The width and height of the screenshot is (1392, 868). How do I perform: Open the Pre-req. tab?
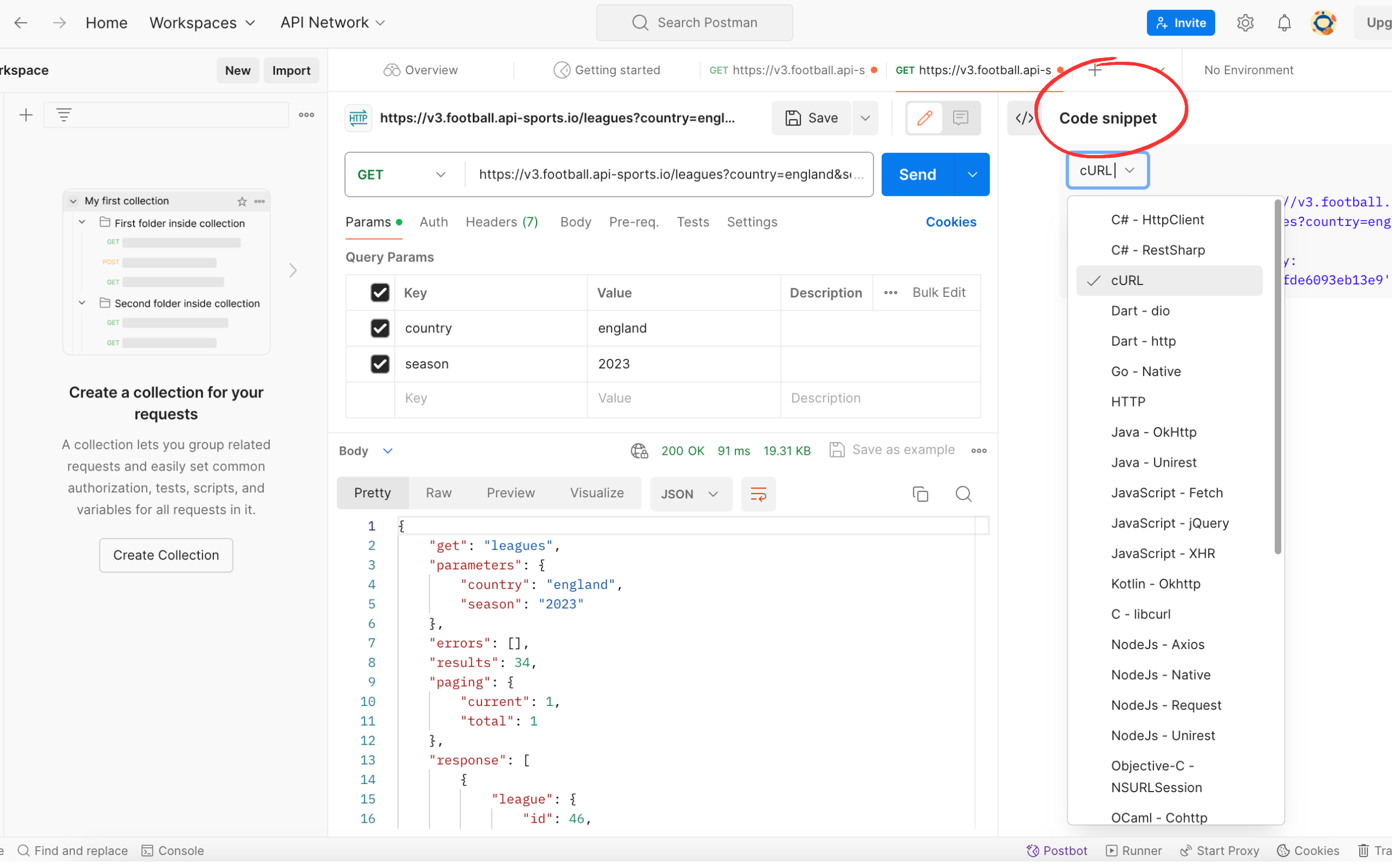pos(634,222)
